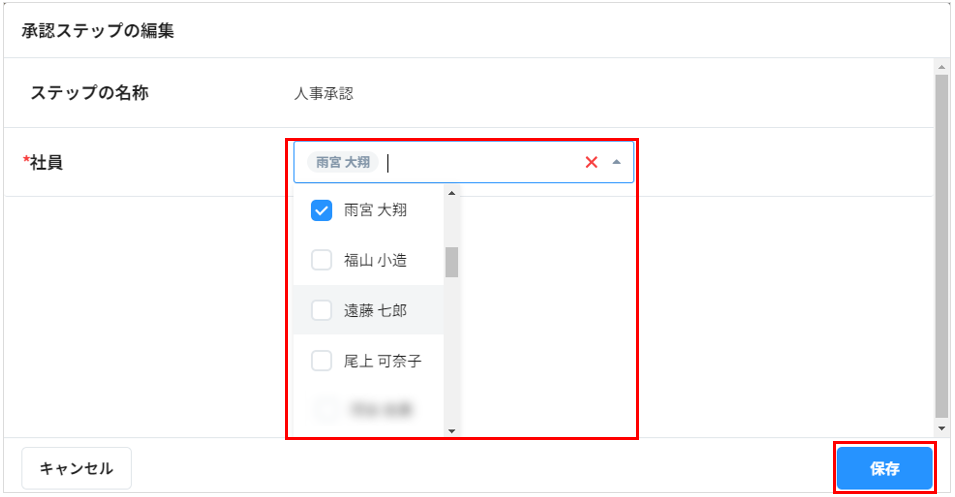
Task: Click the 人事承認 step name value
Action: tap(323, 94)
